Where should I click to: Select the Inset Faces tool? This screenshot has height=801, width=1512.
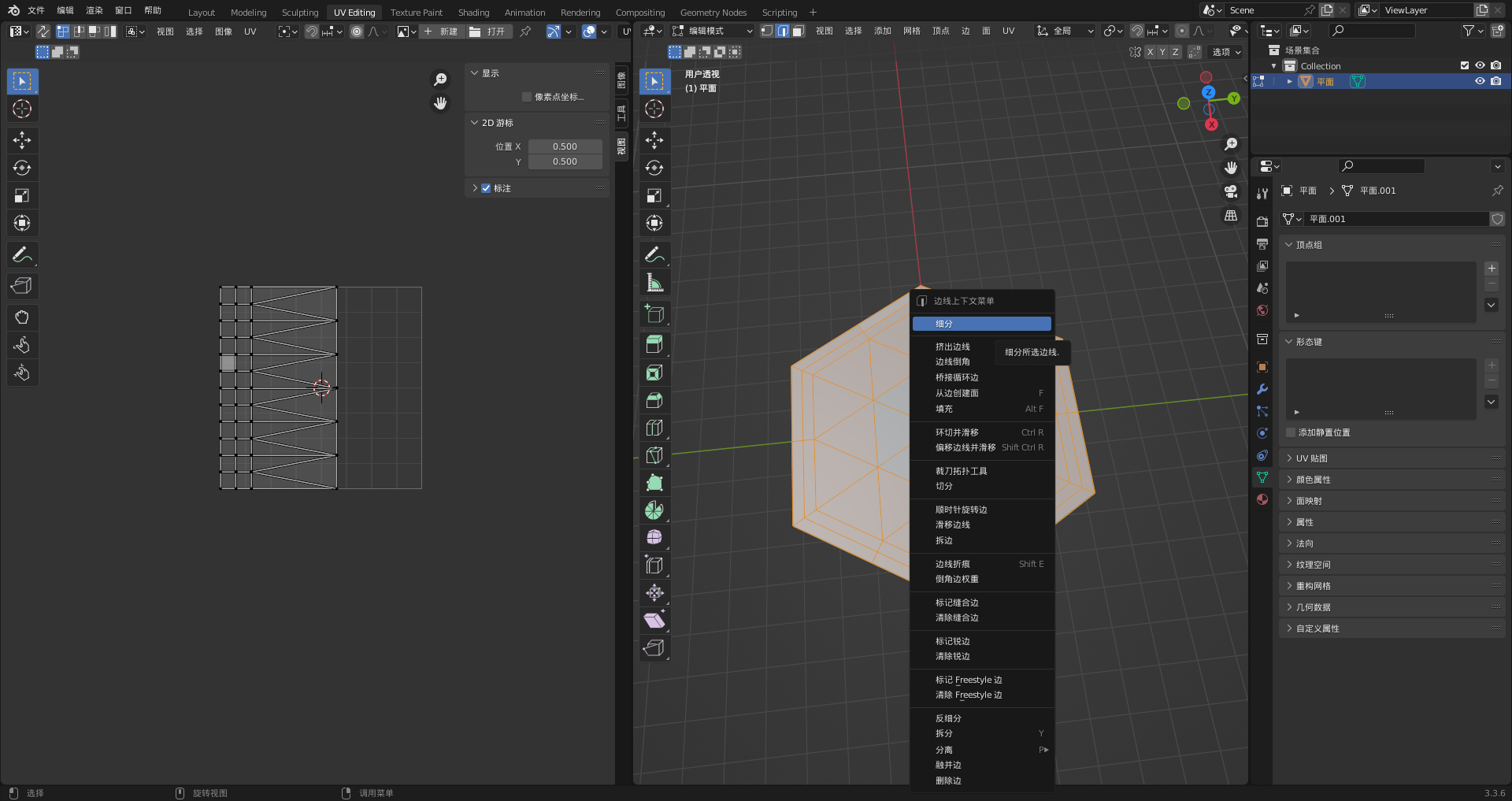coord(654,373)
